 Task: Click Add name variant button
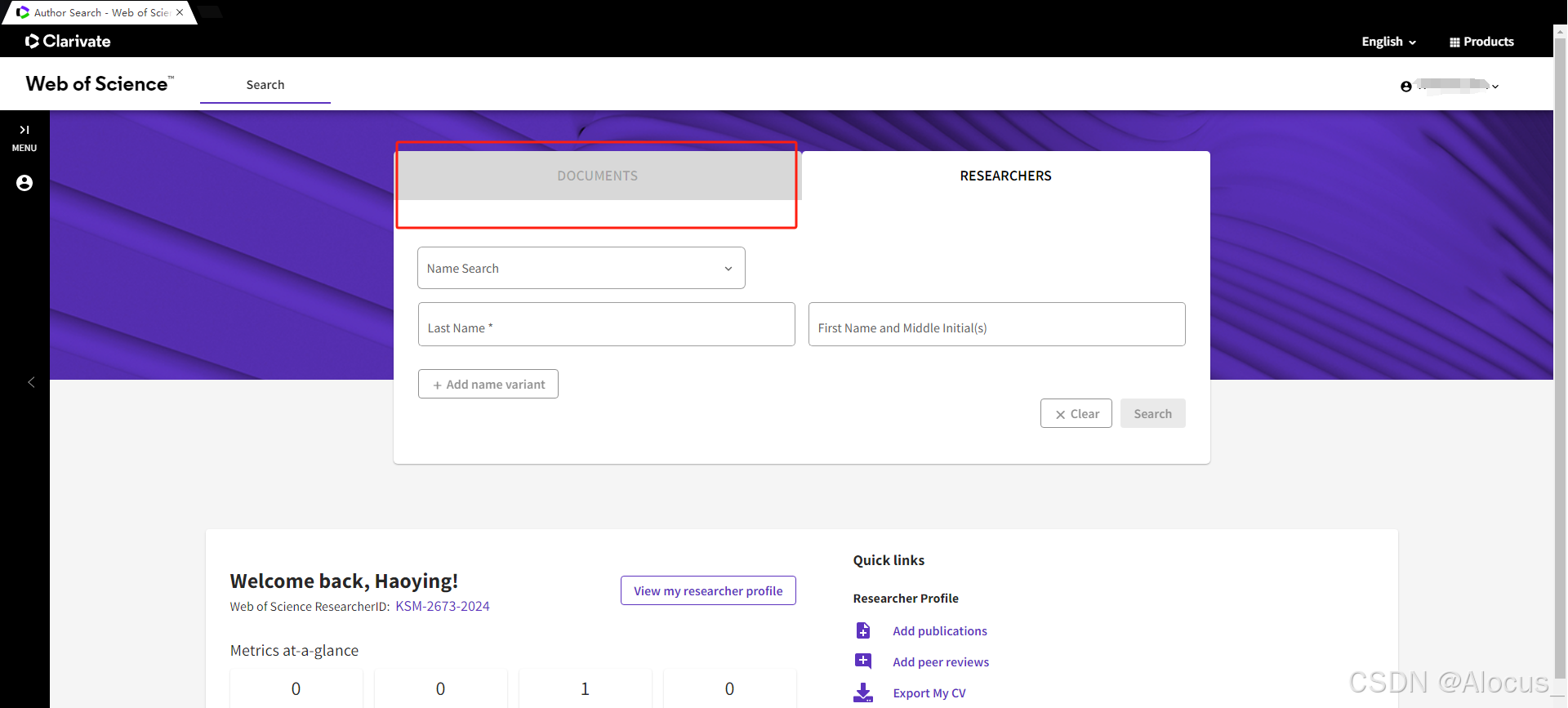pyautogui.click(x=488, y=384)
